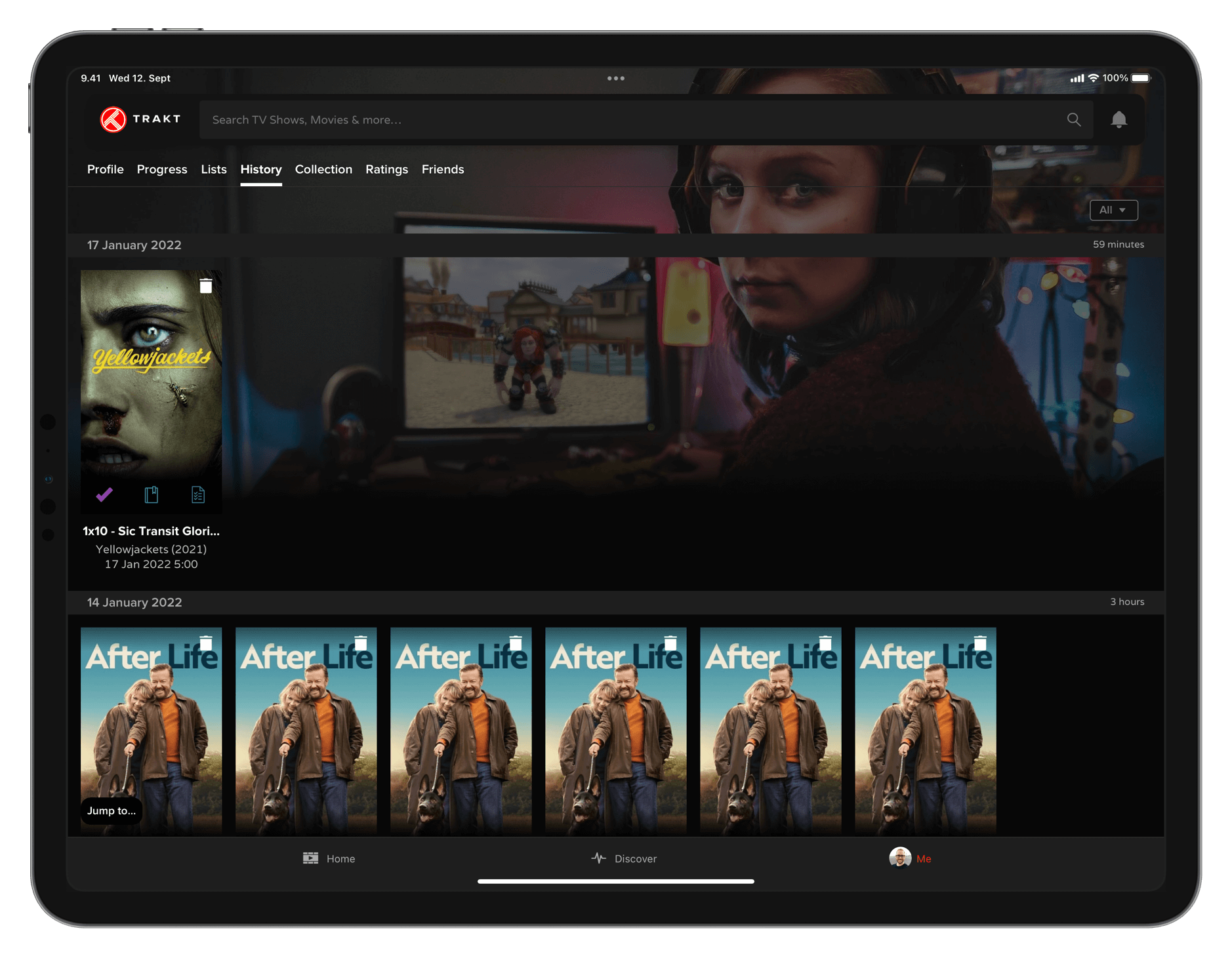Toggle watched checkmark on Yellowjackets episode
The image size is (1232, 958).
point(104,494)
